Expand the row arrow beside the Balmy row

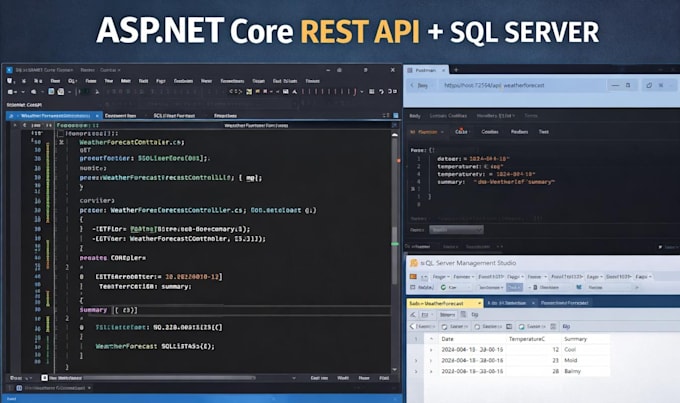coord(431,371)
